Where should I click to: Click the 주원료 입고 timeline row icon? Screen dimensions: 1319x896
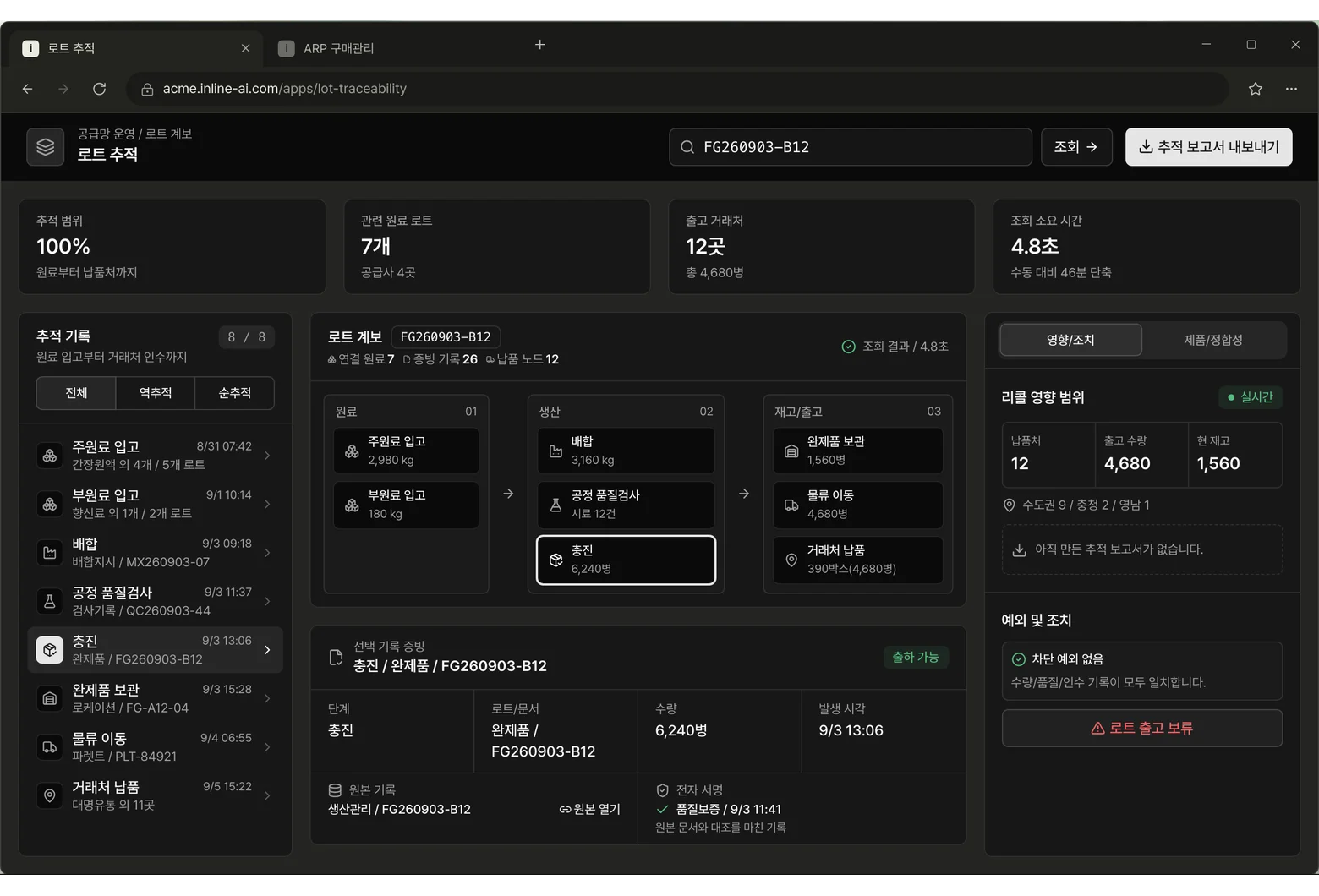tap(50, 456)
